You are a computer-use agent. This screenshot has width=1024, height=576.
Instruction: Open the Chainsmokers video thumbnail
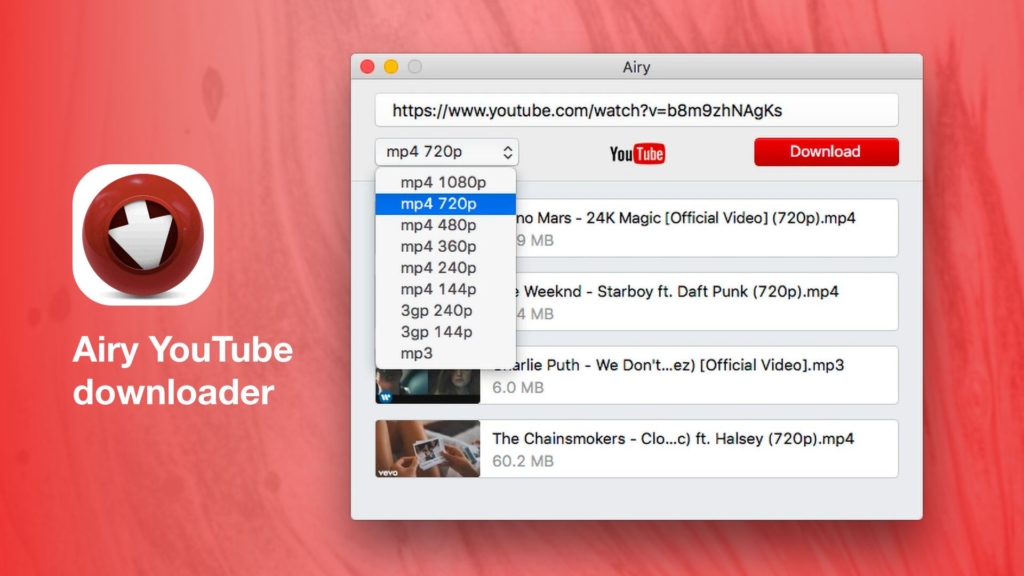428,449
